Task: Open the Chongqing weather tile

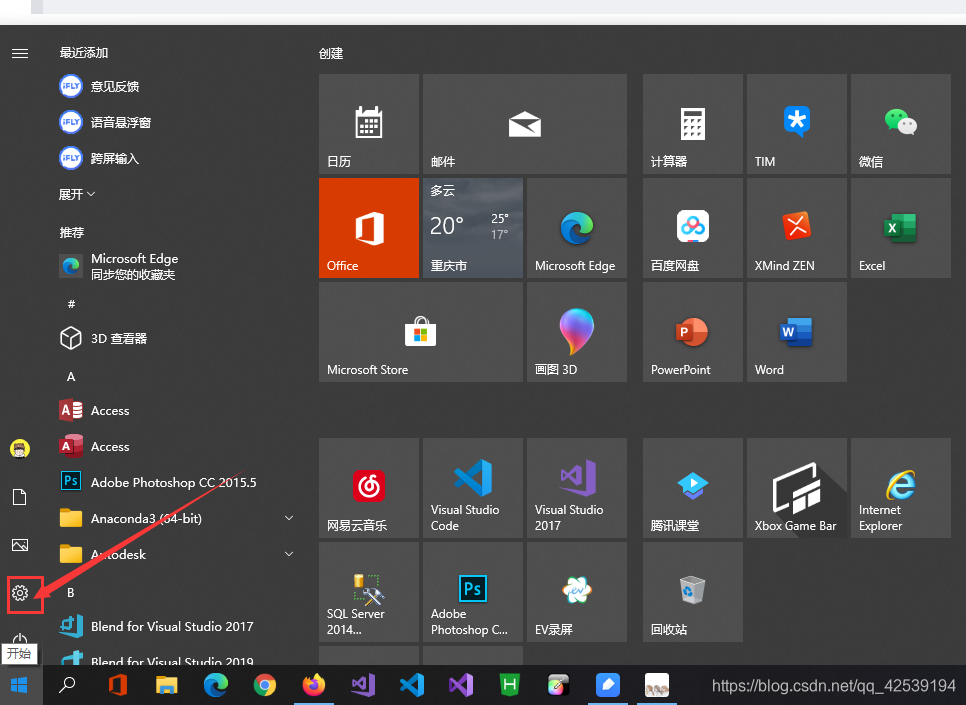Action: (x=473, y=228)
